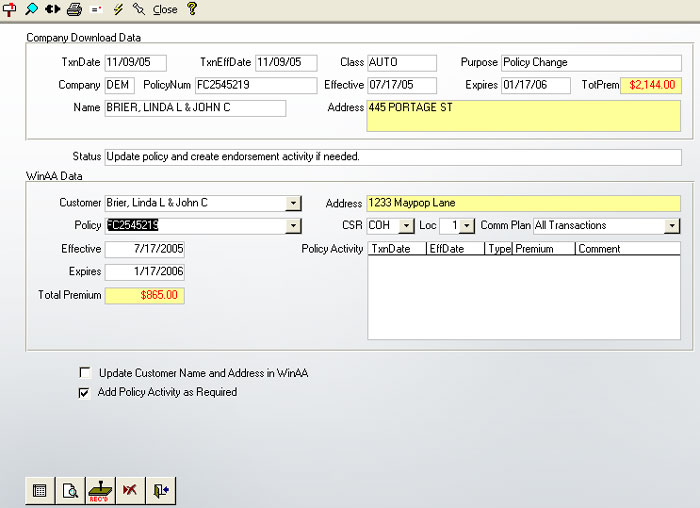Uncheck Add Policy Activity as Required
This screenshot has width=700, height=508.
tap(85, 393)
